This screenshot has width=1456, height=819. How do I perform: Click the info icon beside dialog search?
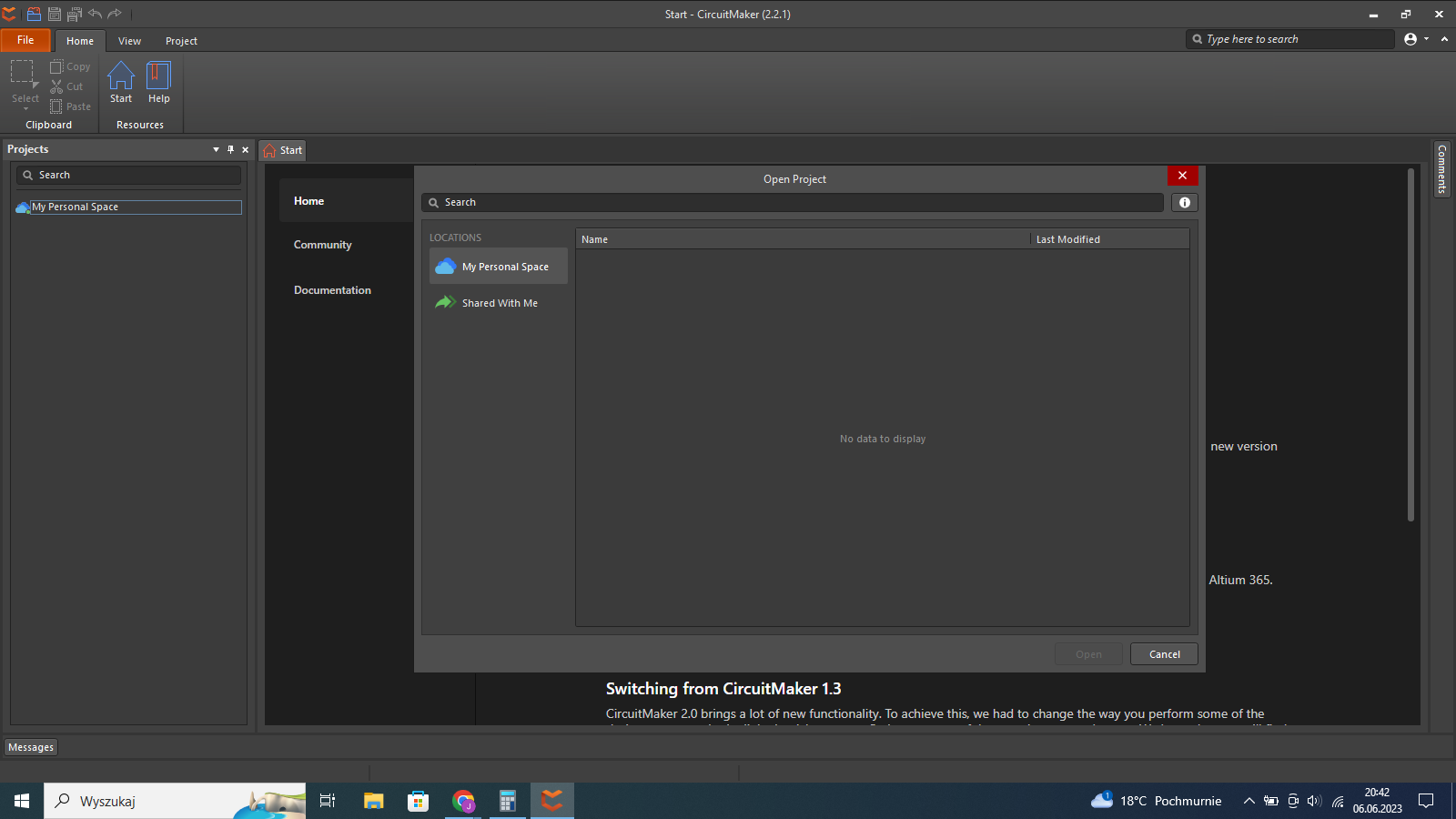1184,203
